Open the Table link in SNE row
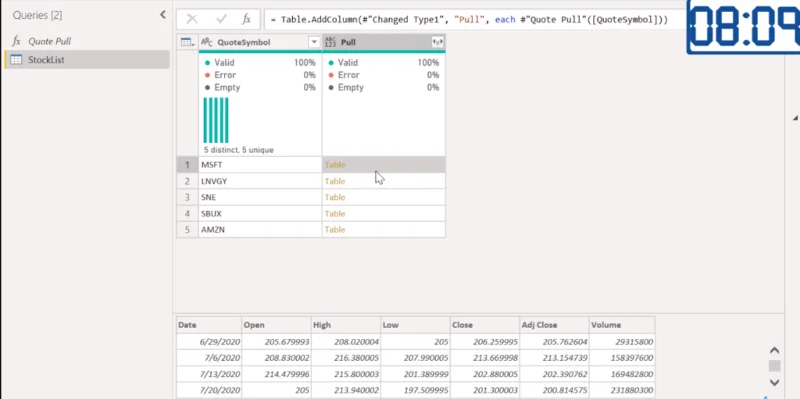 tap(335, 197)
